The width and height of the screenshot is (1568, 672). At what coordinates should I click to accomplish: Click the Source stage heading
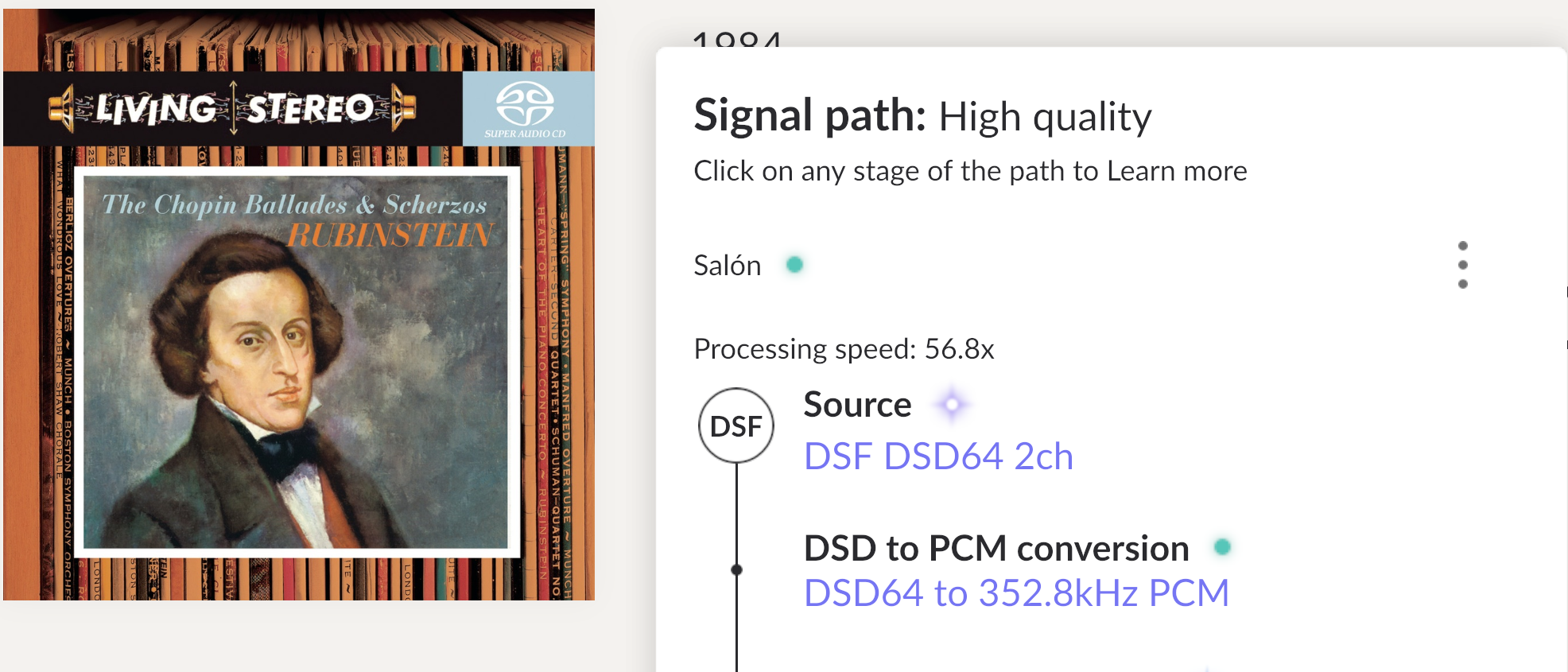(857, 405)
